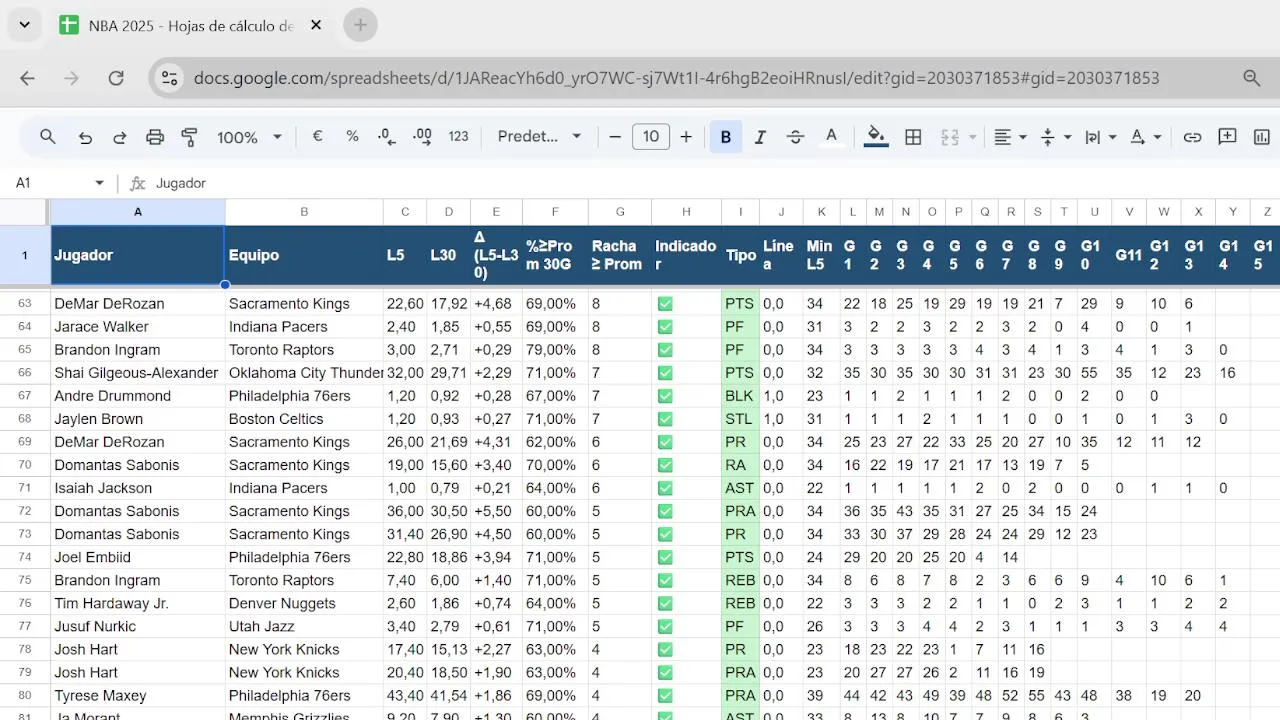Select the Oklahoma City Thunder cell

[x=304, y=373]
